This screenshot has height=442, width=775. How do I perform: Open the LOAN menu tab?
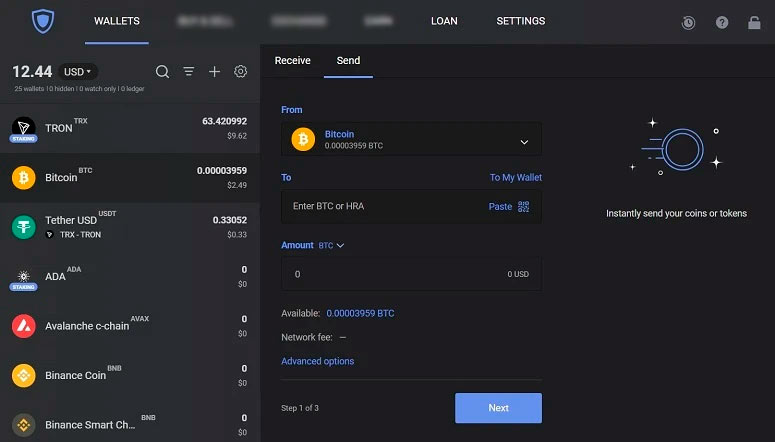(444, 21)
